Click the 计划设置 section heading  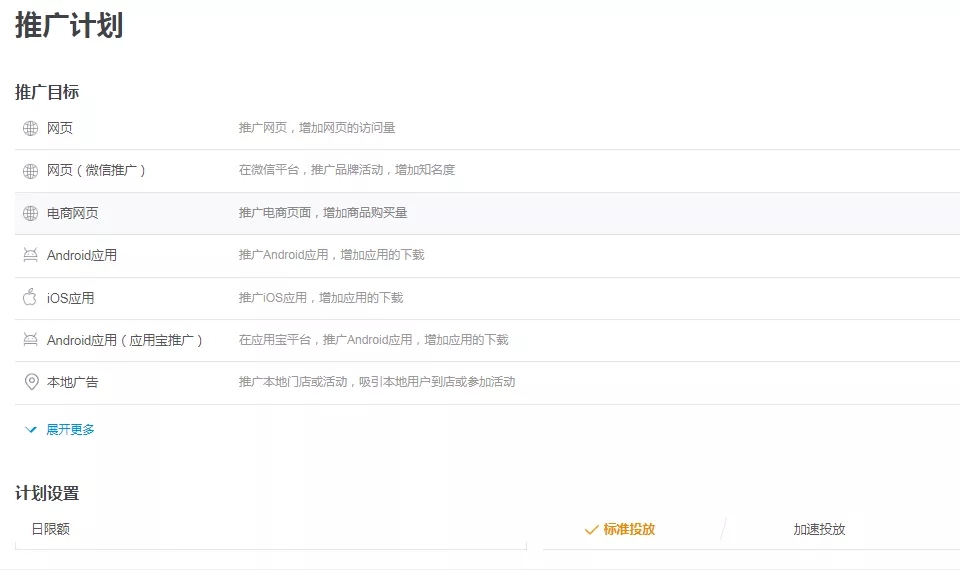47,493
